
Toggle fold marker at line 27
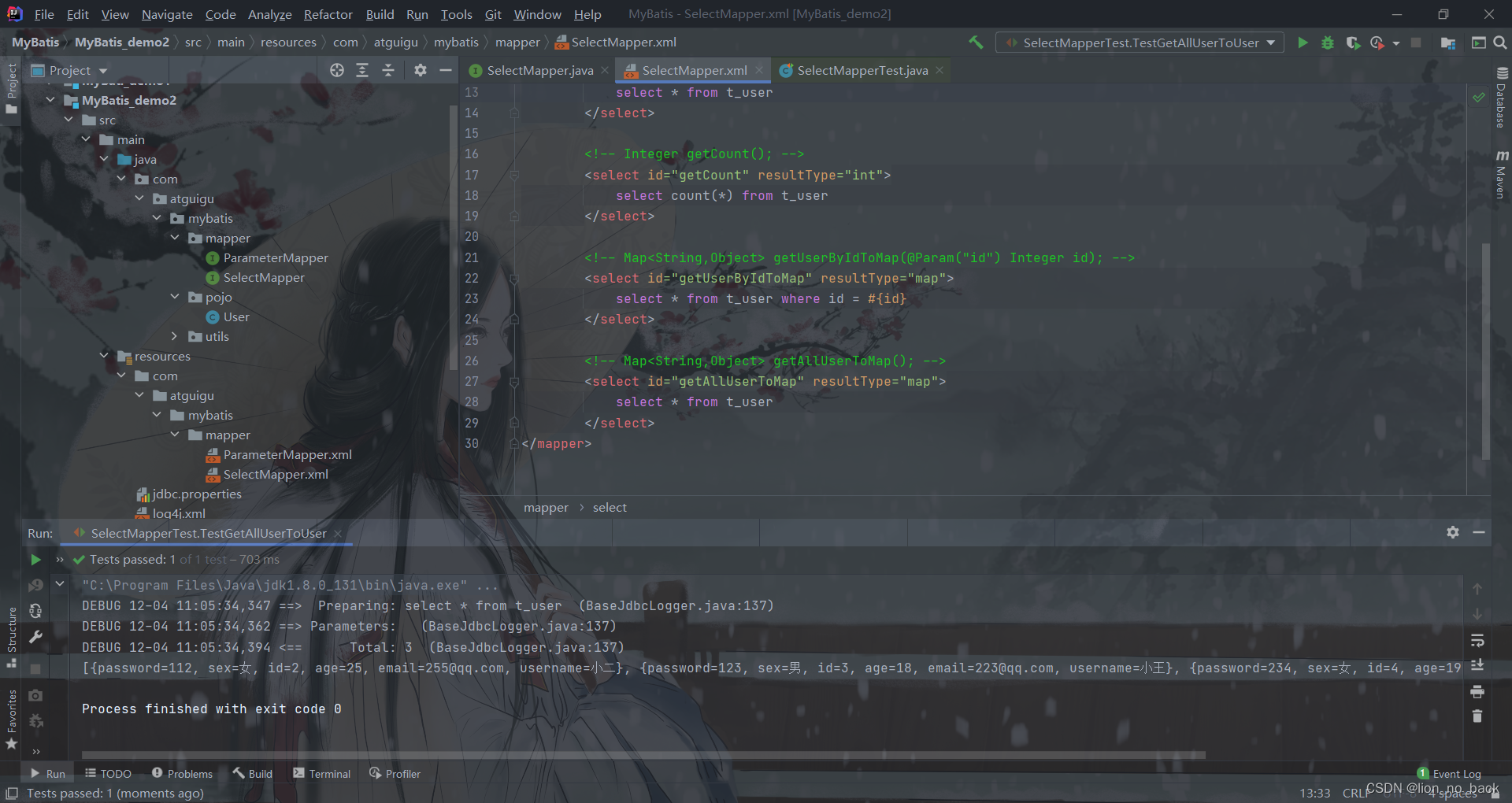coord(513,381)
